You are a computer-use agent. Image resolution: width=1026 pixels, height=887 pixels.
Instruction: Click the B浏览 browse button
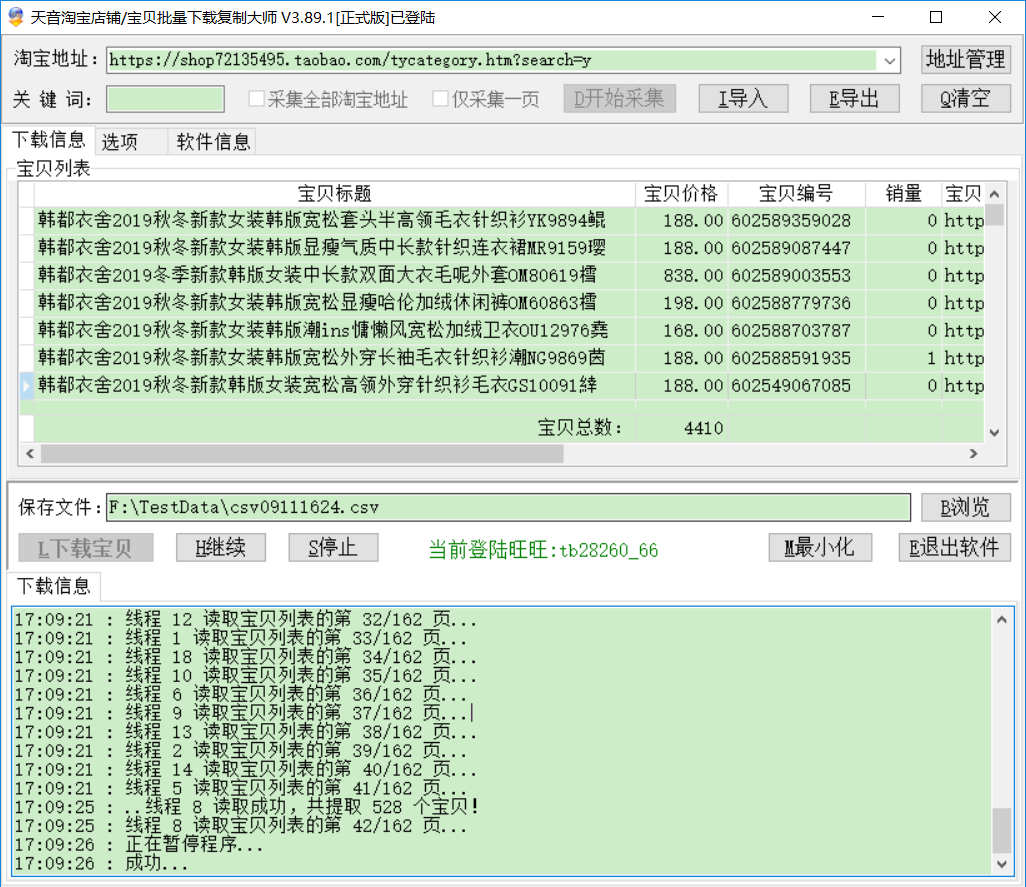coord(965,507)
